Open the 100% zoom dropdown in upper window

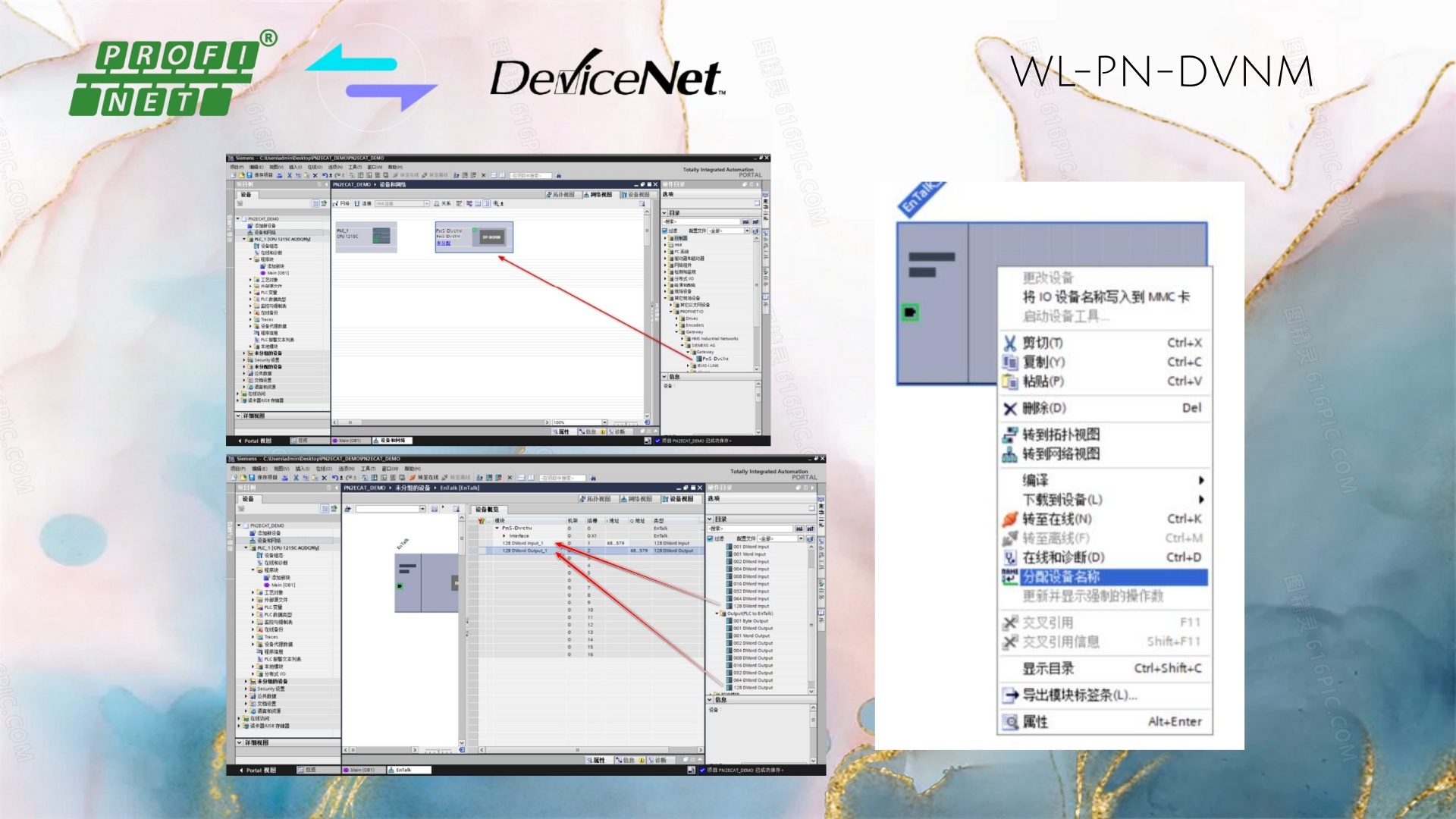pos(604,422)
